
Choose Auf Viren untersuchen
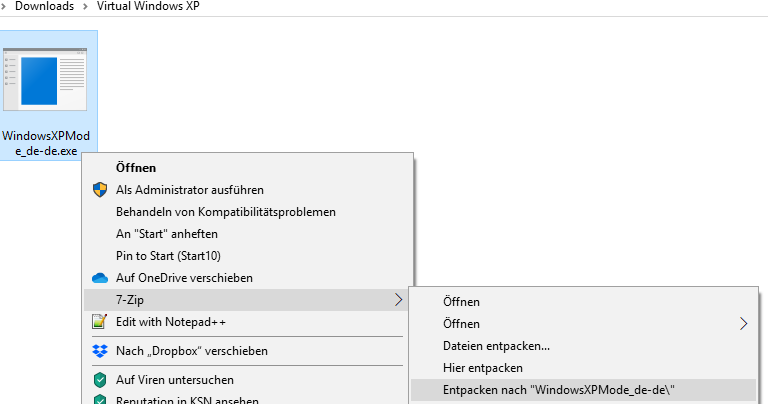(x=174, y=380)
